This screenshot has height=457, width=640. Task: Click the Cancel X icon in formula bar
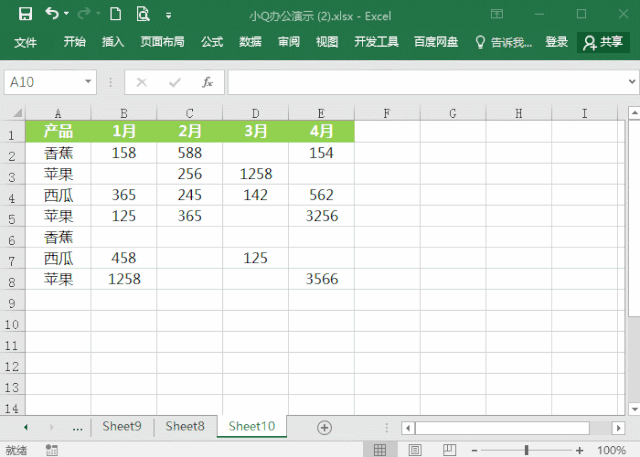pyautogui.click(x=142, y=82)
